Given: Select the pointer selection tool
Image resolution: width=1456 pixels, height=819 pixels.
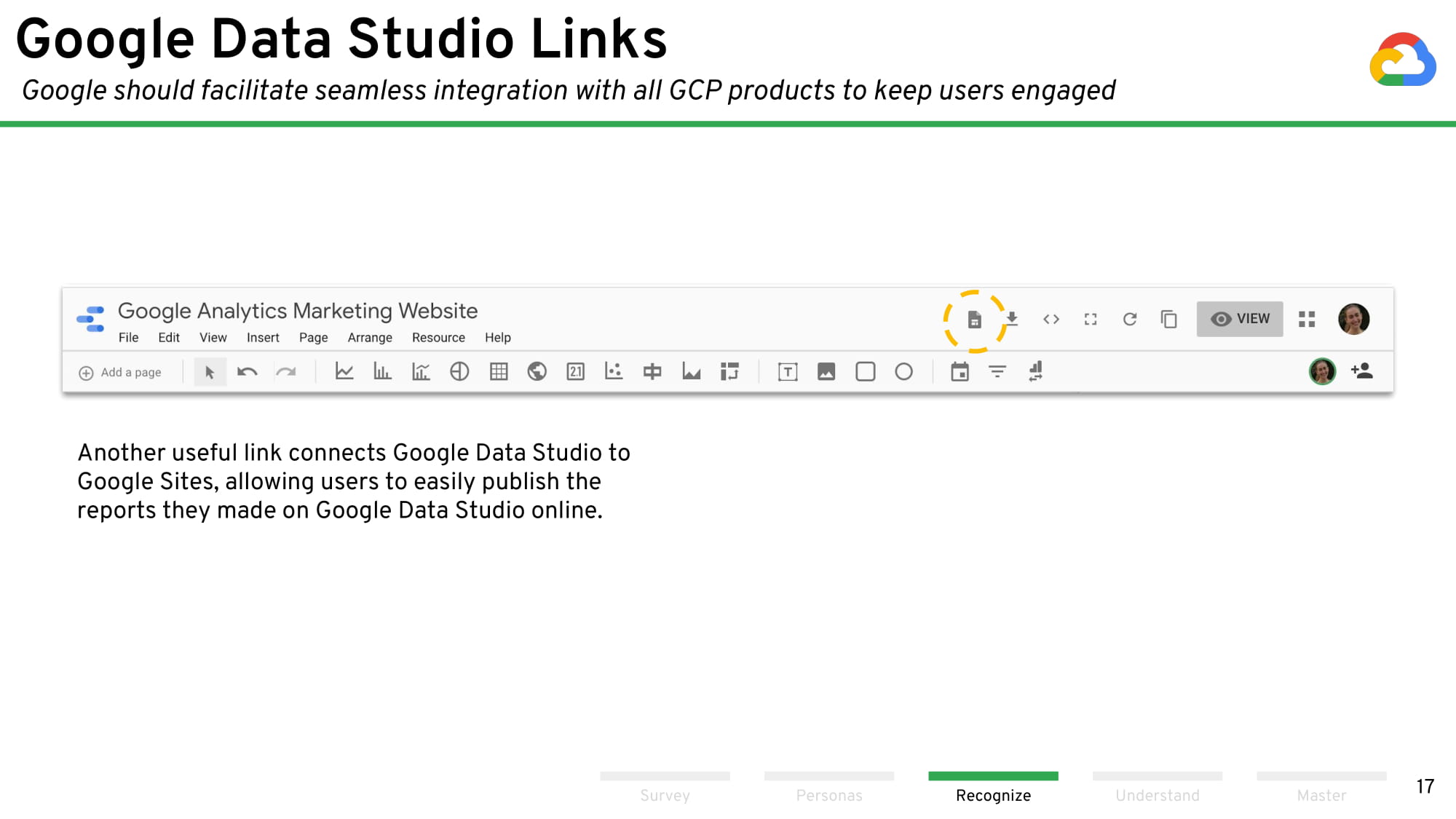Looking at the screenshot, I should coord(210,372).
